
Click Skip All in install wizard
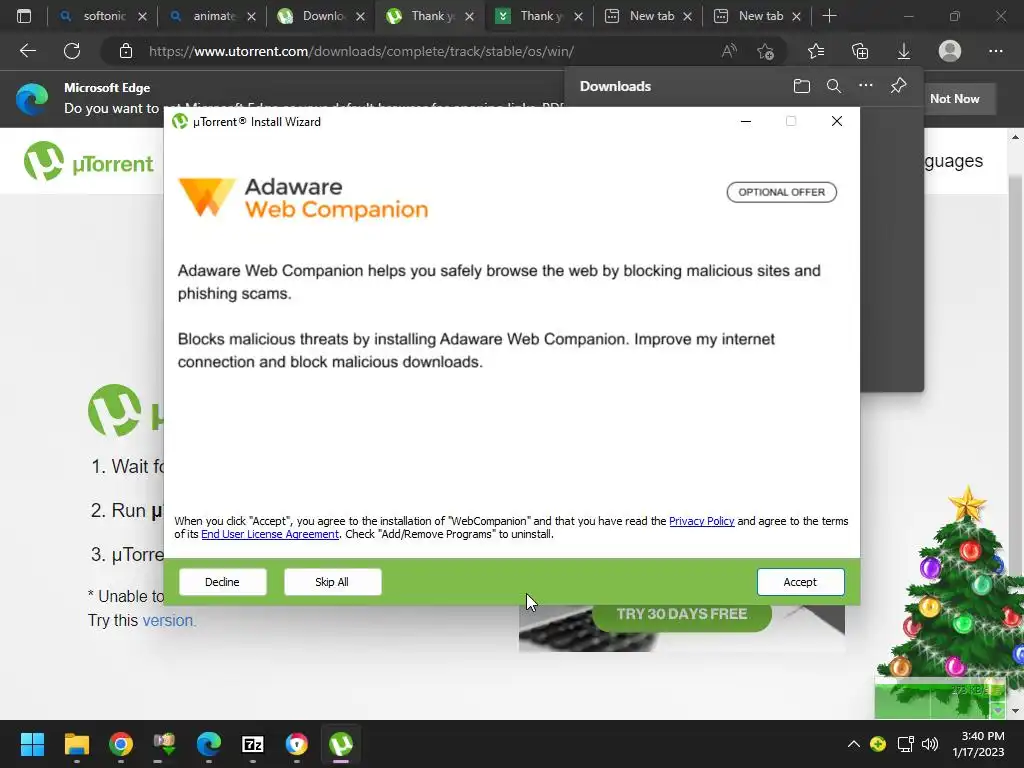(332, 582)
